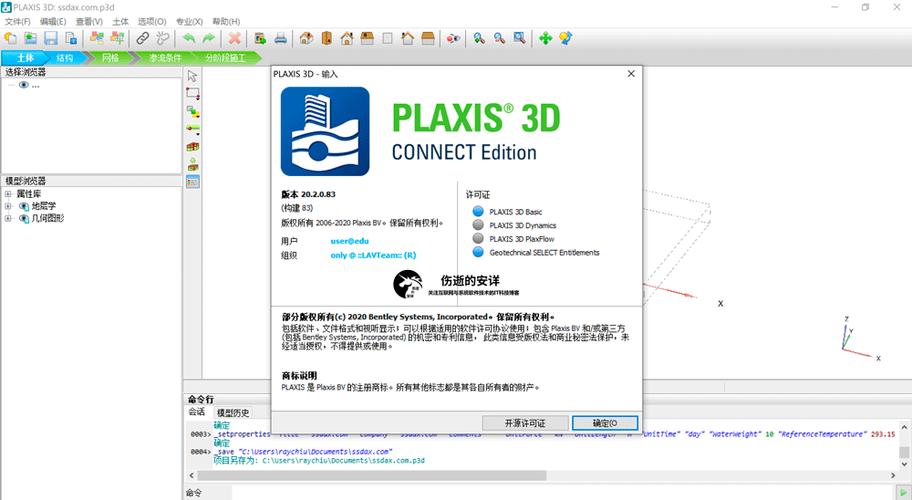Click the red sphere view icon
This screenshot has width=912, height=500.
coord(453,38)
